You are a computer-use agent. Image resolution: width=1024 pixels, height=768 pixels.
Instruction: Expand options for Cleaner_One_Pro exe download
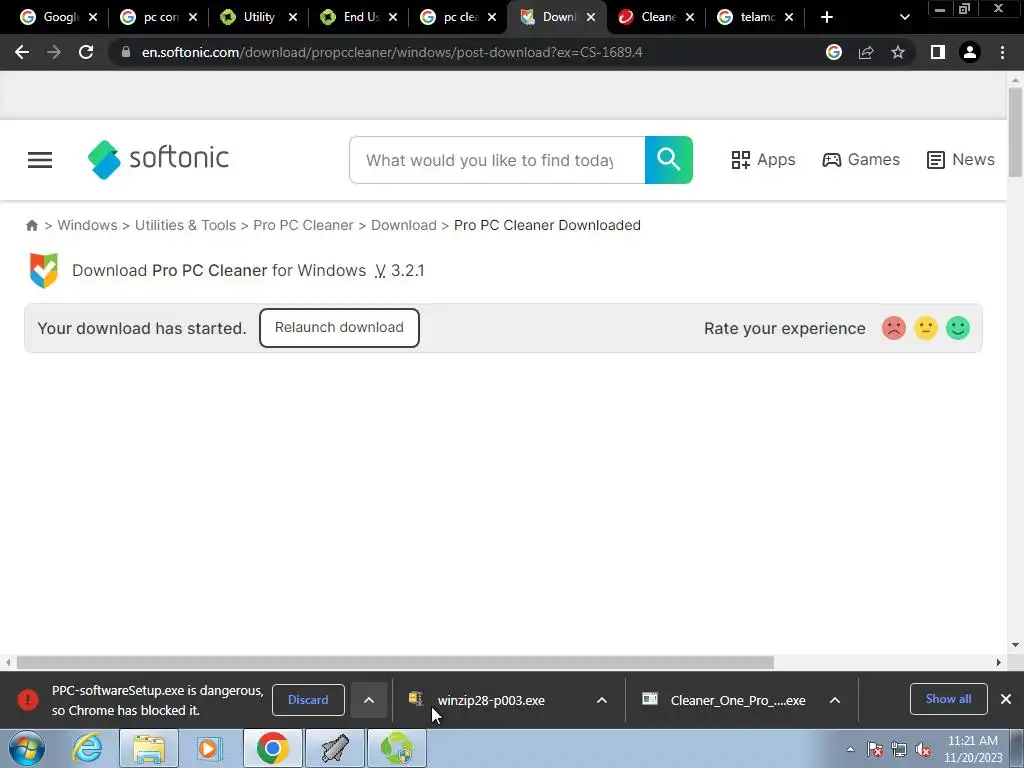point(835,700)
